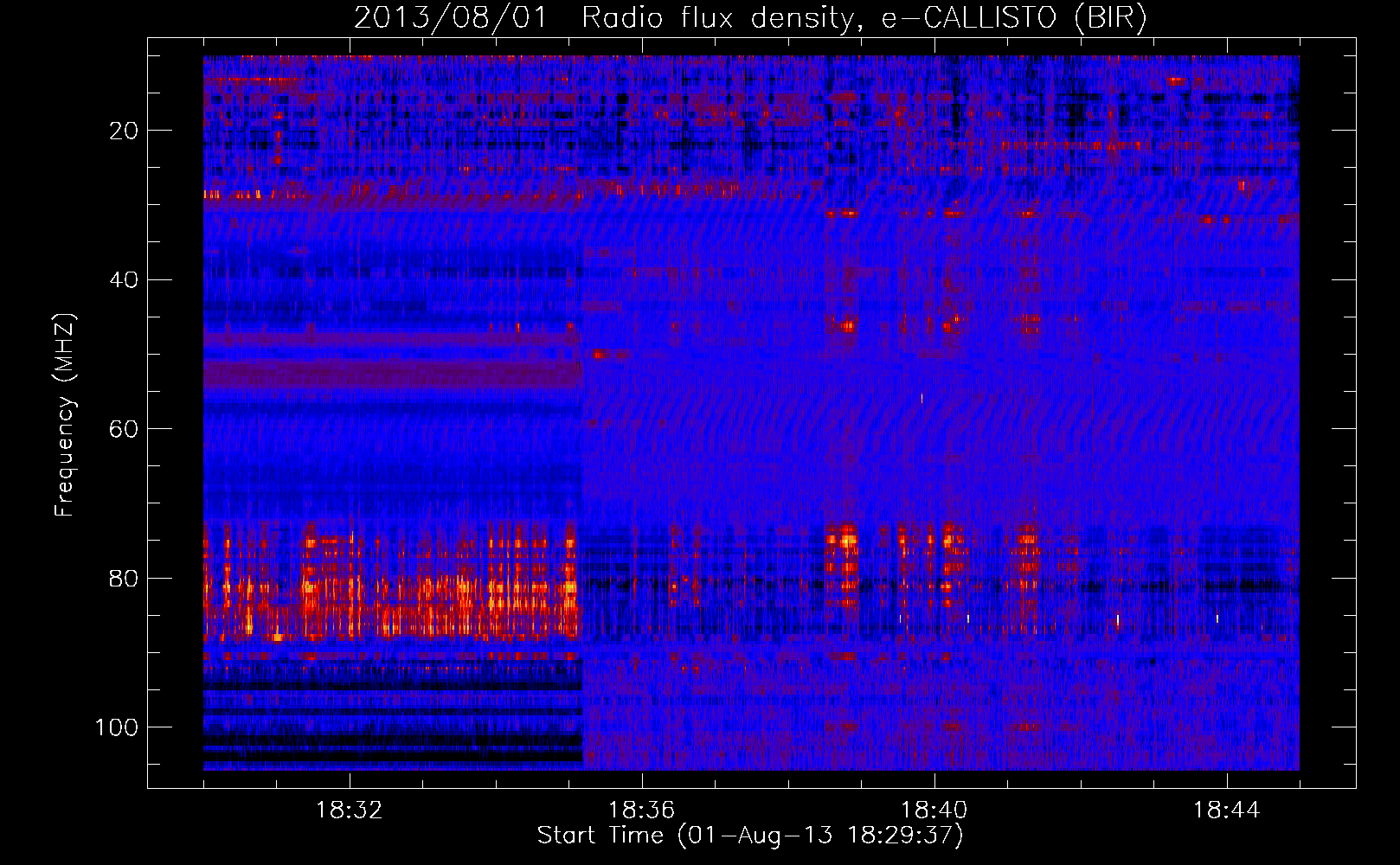Viewport: 1400px width, 865px height.
Task: Click the x-axis time label '18:44'
Action: tap(1227, 811)
